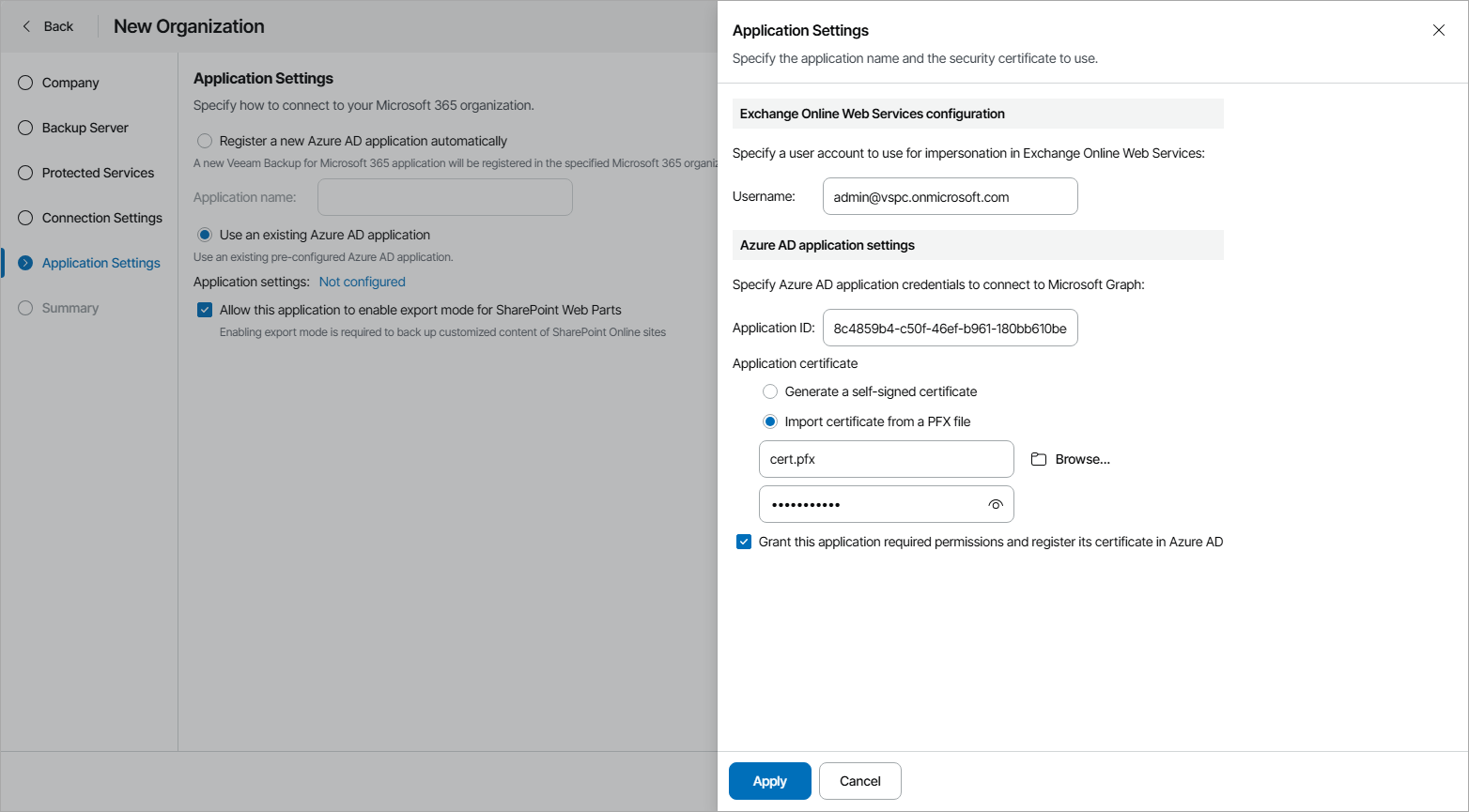Click the Application Settings step indicator icon

pos(24,263)
